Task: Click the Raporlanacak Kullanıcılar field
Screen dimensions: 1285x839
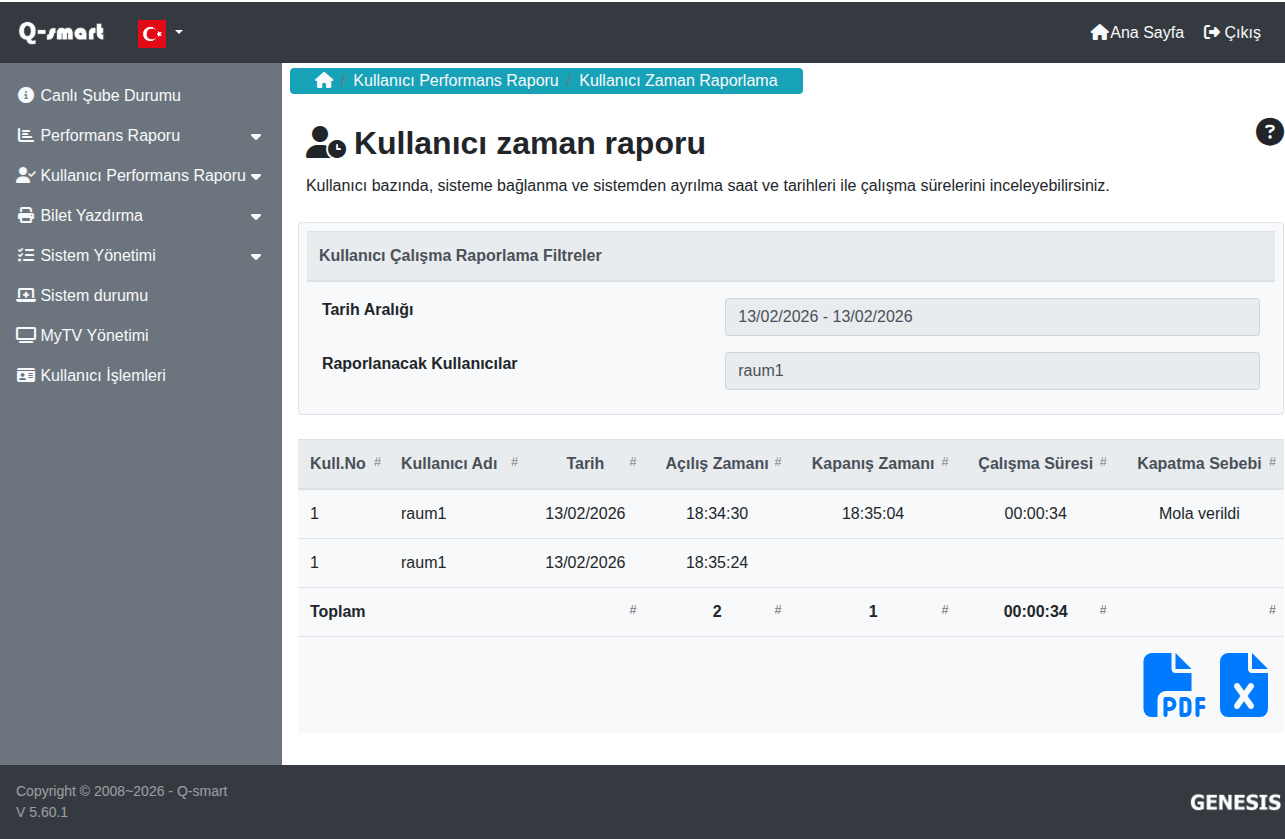Action: pyautogui.click(x=991, y=371)
